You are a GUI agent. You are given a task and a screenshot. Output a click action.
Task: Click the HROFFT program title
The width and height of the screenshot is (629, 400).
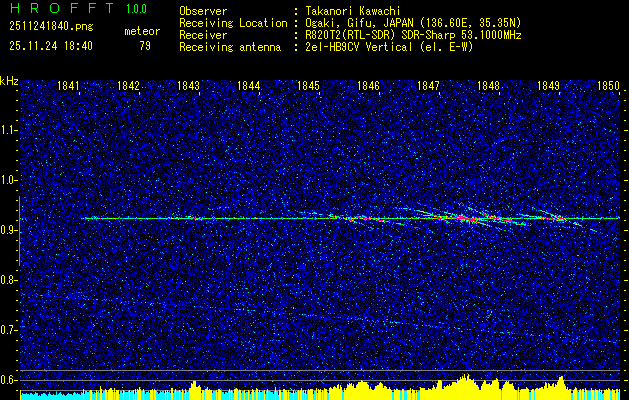click(x=62, y=8)
